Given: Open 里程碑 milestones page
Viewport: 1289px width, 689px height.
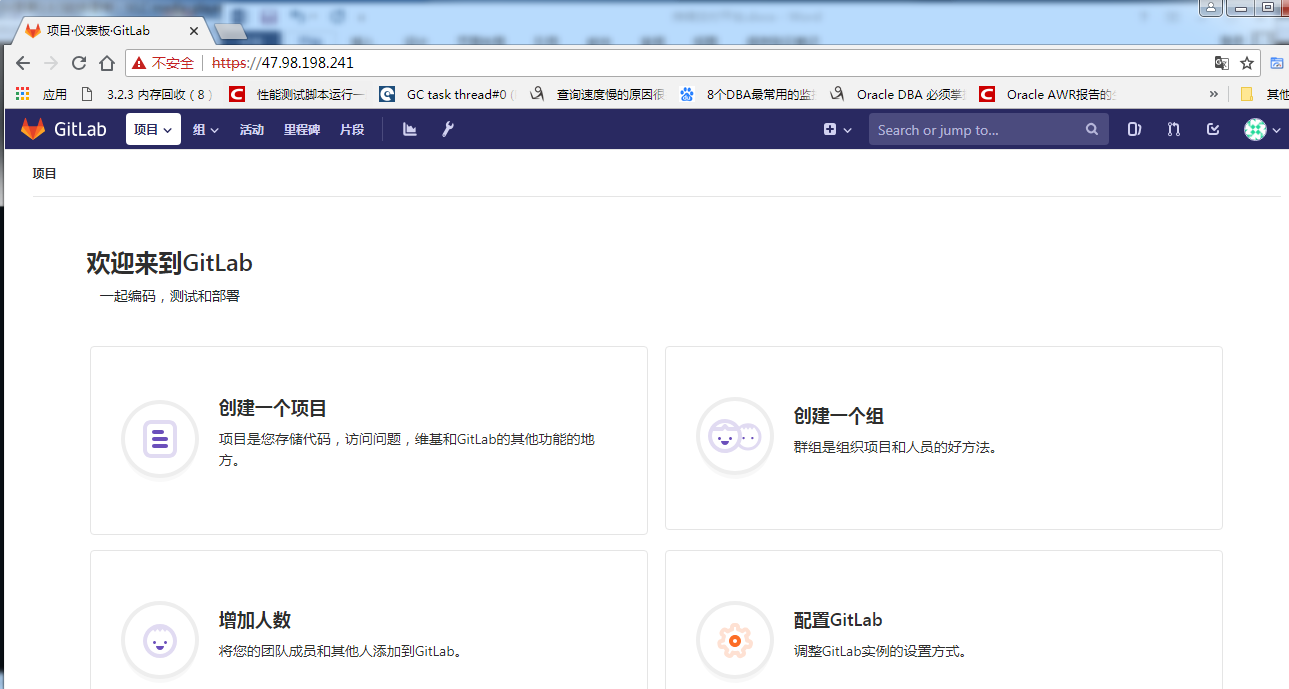Looking at the screenshot, I should 301,130.
